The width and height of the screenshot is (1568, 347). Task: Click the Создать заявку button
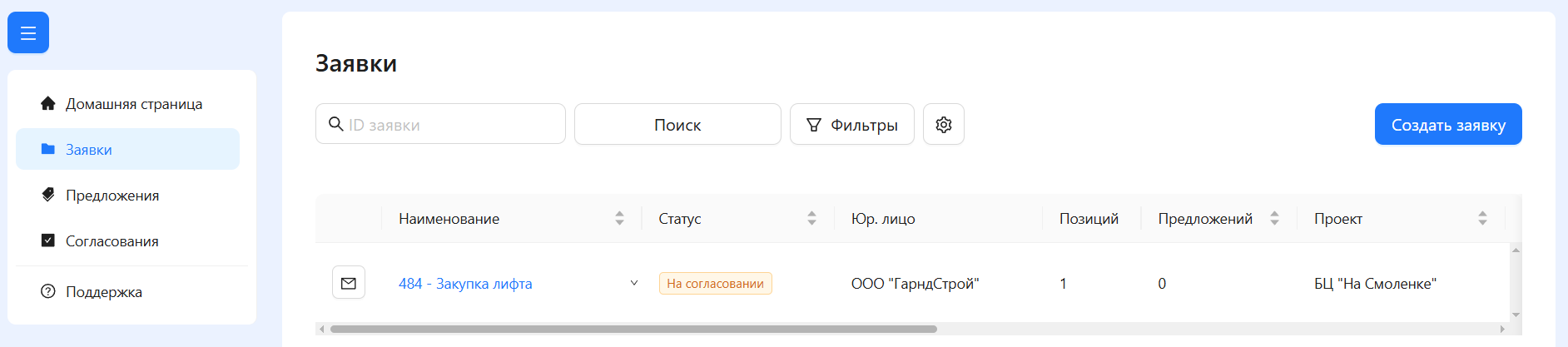click(1448, 124)
